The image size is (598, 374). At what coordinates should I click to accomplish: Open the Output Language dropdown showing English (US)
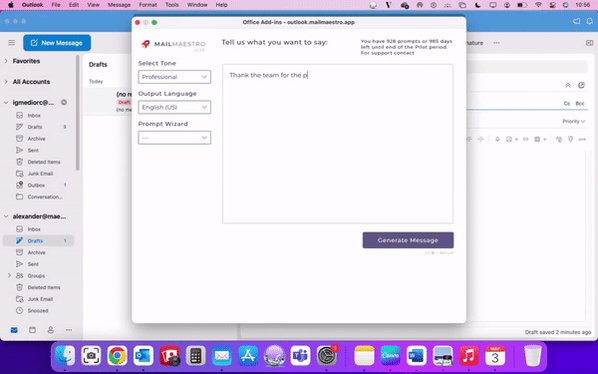point(174,108)
